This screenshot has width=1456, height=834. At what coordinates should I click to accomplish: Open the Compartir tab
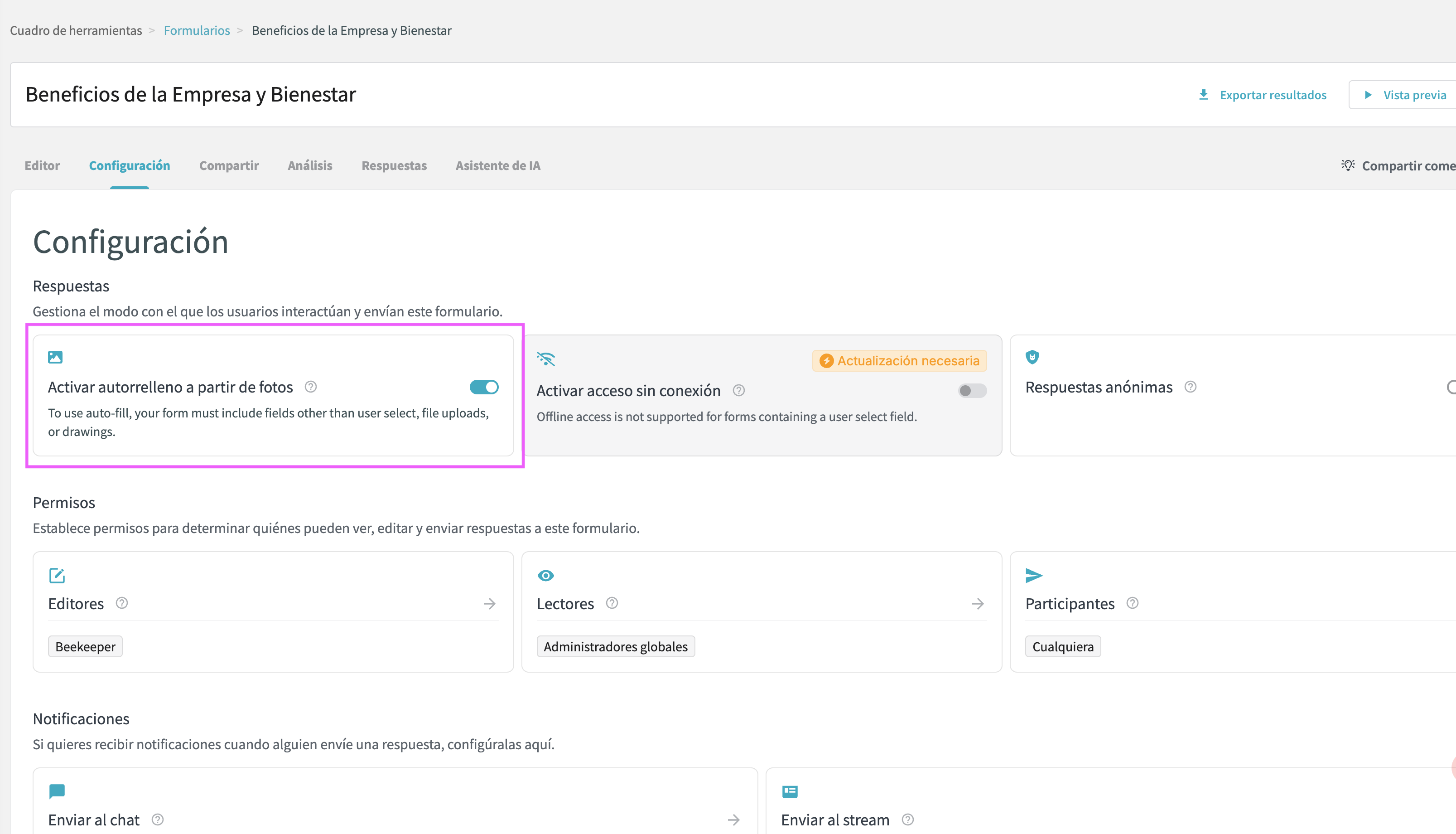(x=229, y=165)
